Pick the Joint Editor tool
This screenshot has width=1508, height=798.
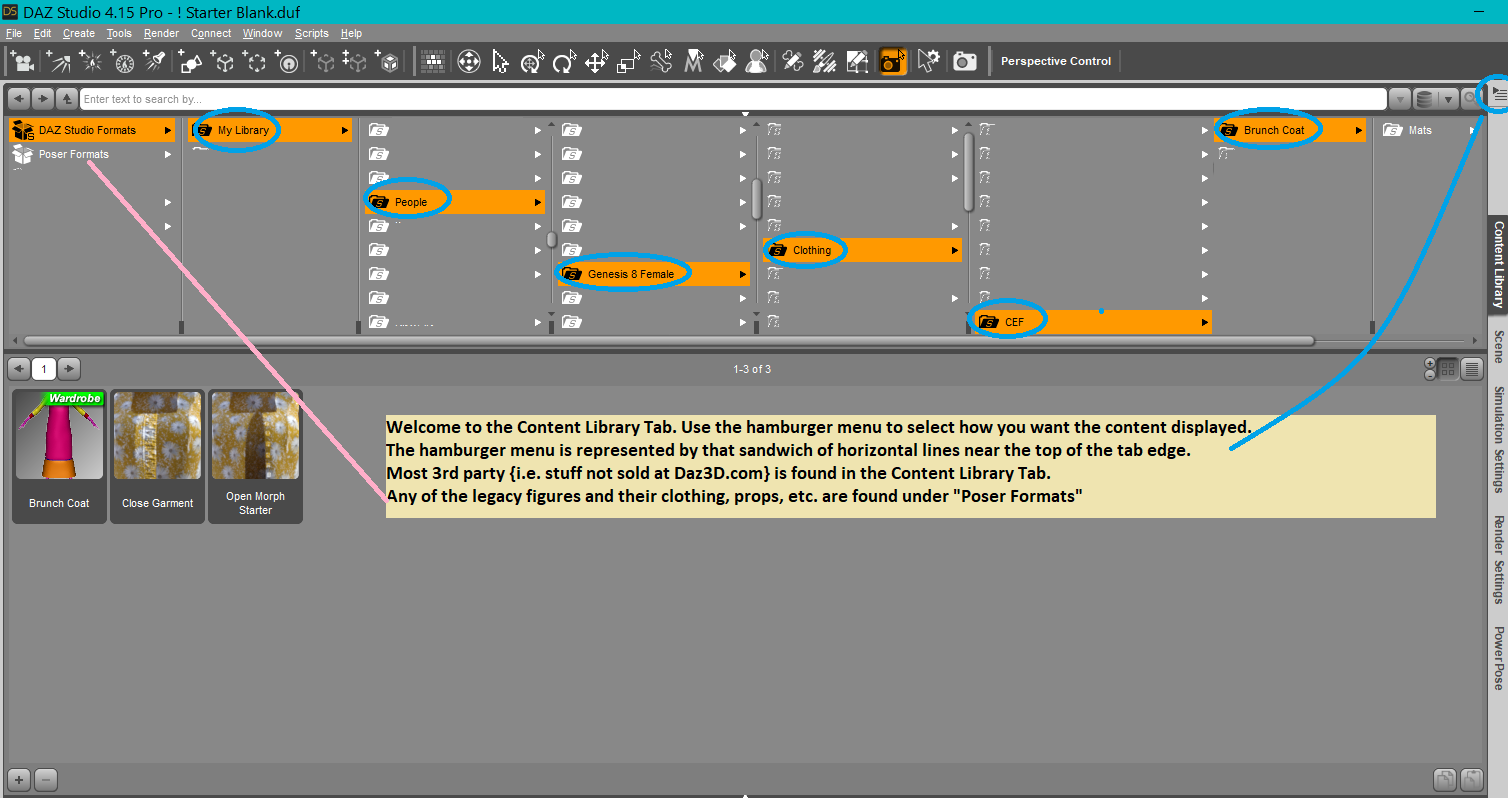coord(793,61)
